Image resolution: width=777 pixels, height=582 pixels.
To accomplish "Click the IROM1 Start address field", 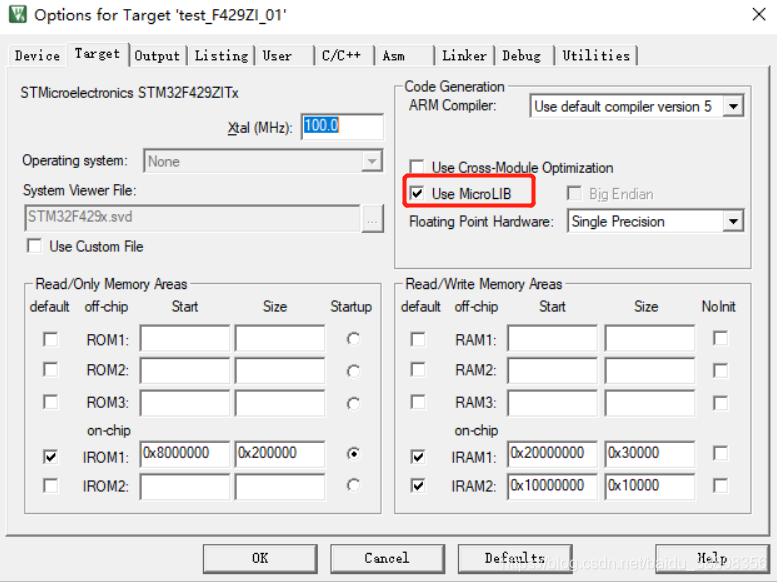I will (185, 454).
